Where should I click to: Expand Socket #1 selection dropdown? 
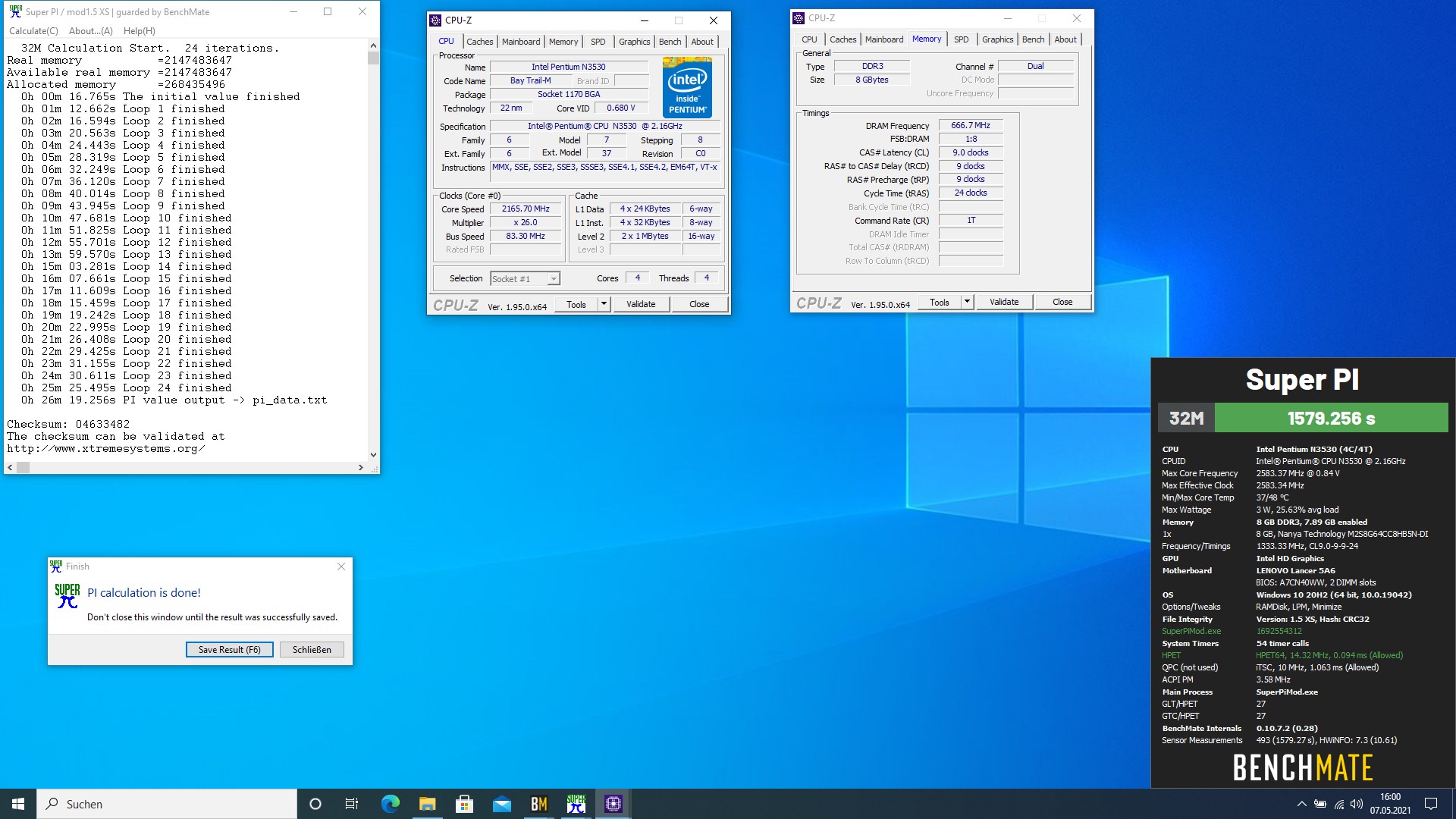click(x=554, y=279)
